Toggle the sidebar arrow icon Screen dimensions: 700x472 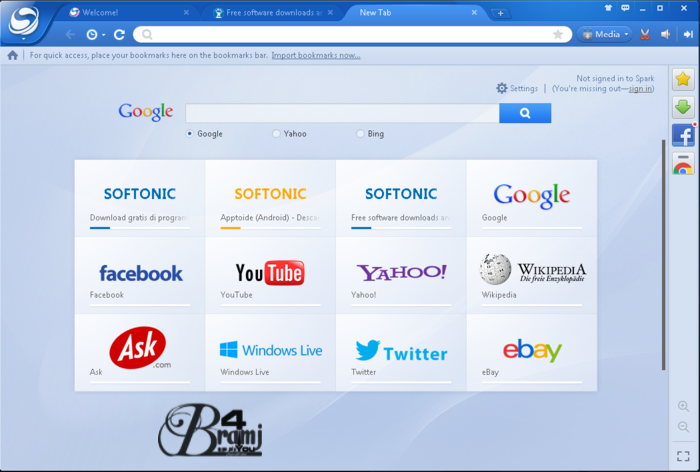[x=688, y=34]
